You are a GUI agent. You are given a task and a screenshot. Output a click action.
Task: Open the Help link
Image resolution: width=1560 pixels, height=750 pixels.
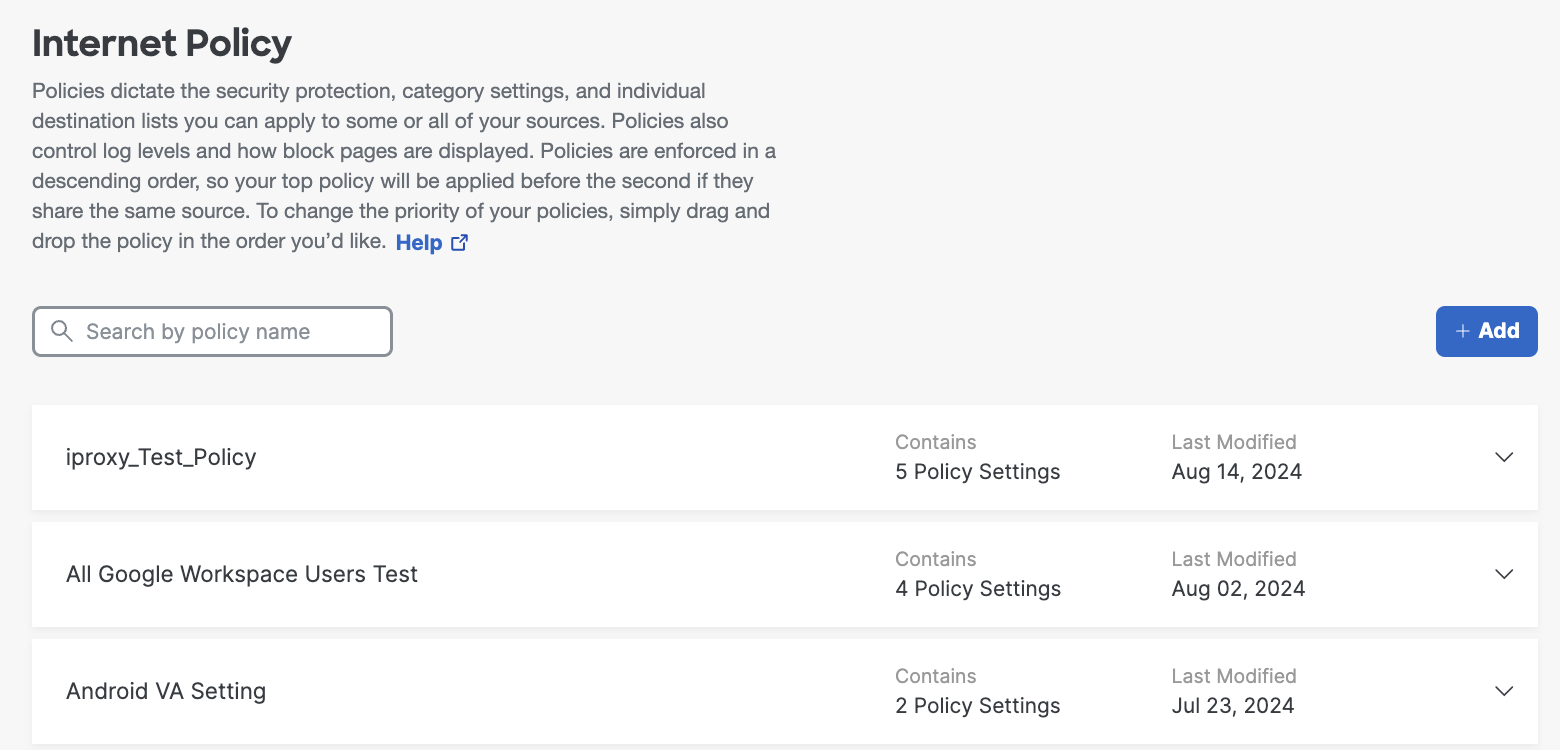coord(419,243)
